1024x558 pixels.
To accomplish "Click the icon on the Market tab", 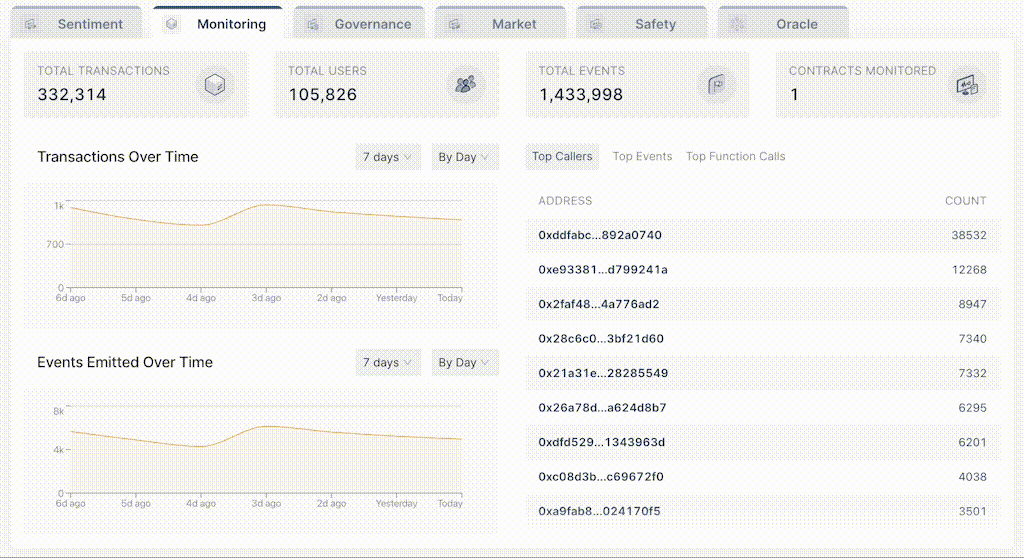I will click(455, 24).
